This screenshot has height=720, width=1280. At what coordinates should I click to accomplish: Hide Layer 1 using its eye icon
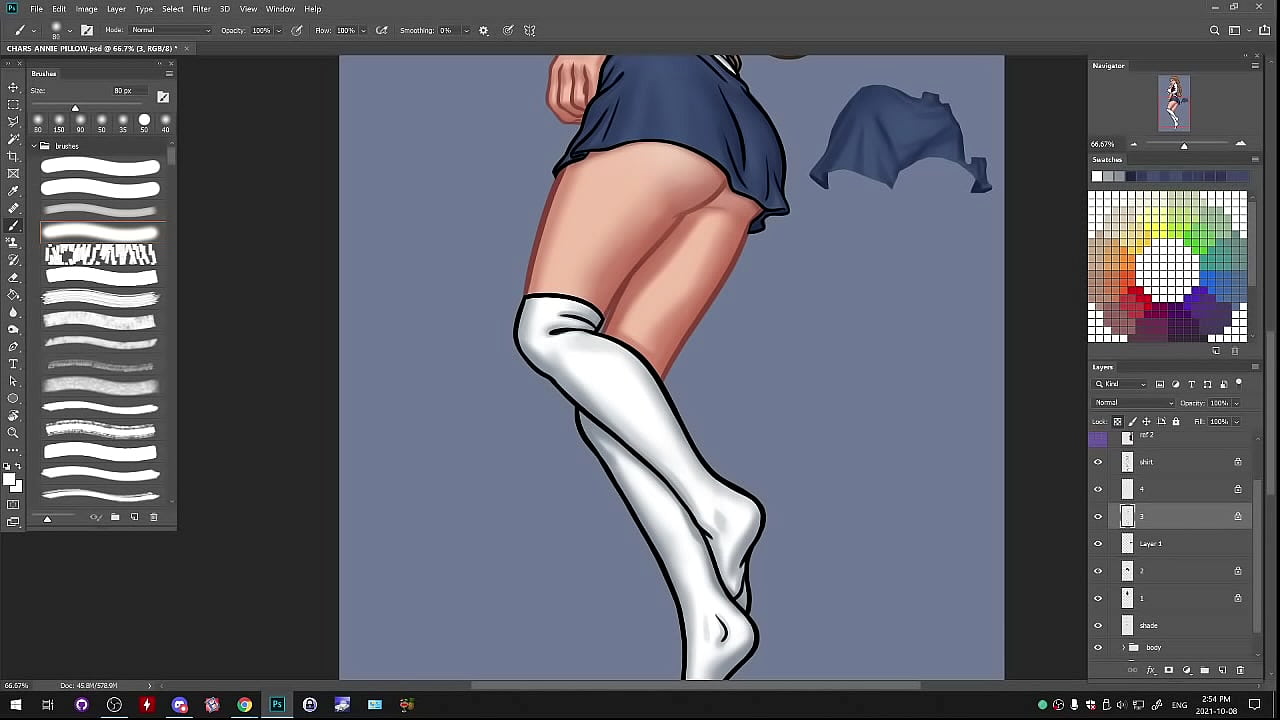click(x=1098, y=544)
